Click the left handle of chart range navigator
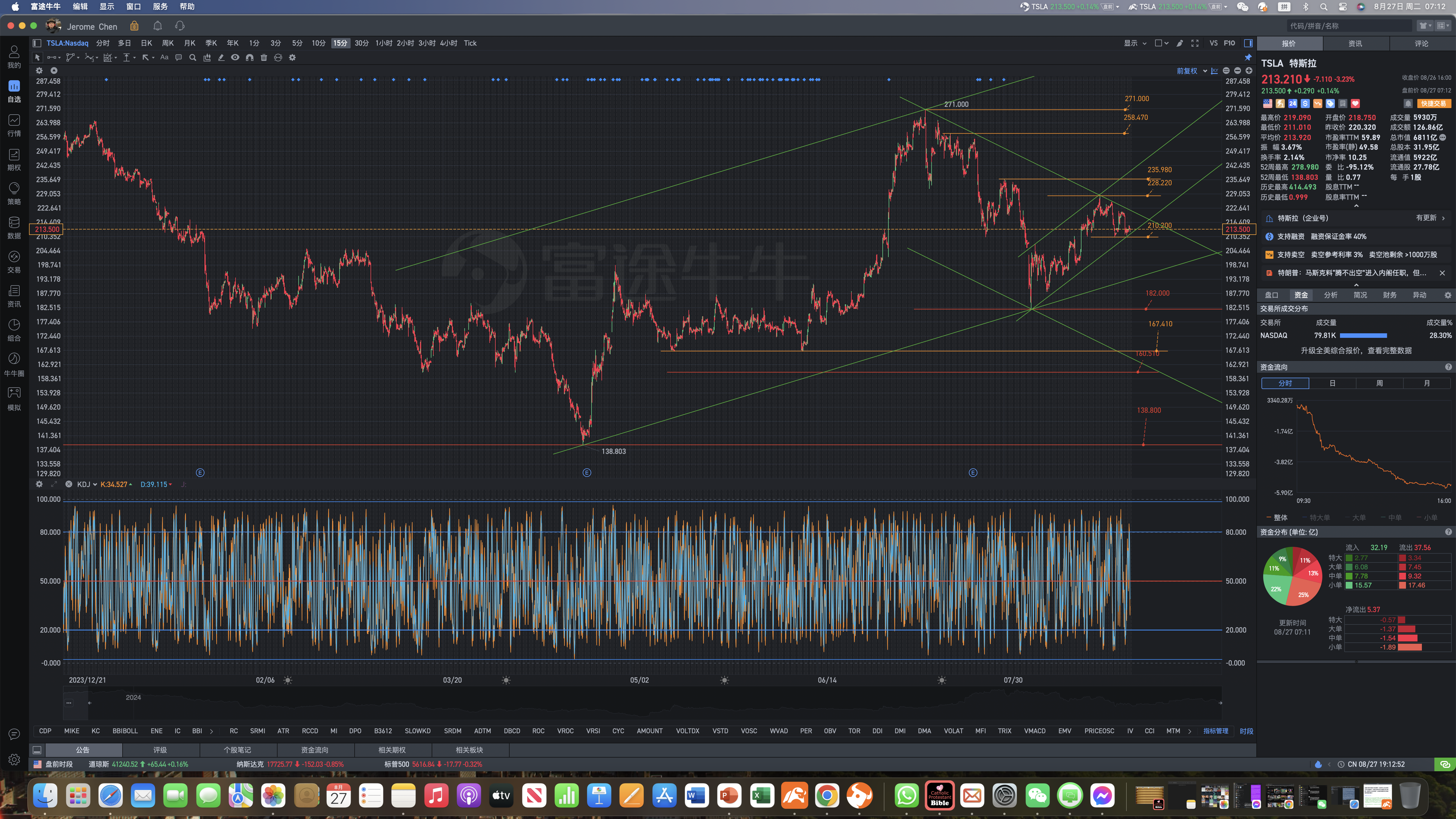The height and width of the screenshot is (819, 1456). (x=90, y=703)
